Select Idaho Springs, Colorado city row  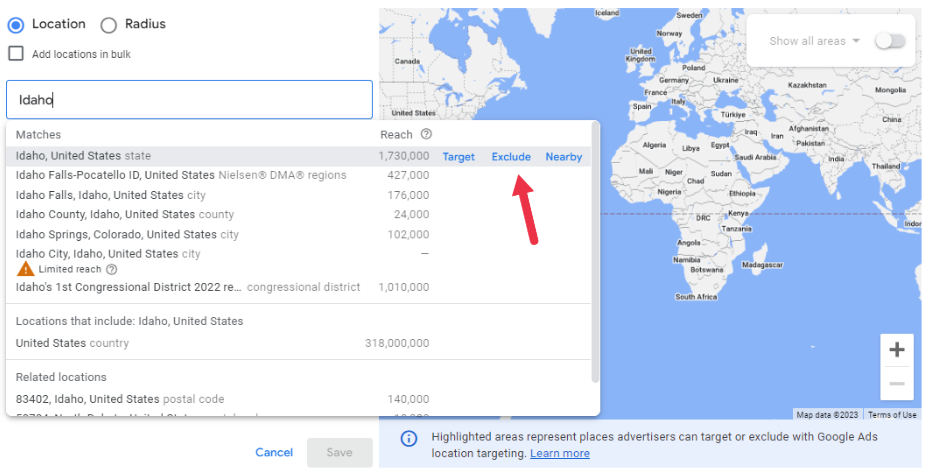[298, 234]
